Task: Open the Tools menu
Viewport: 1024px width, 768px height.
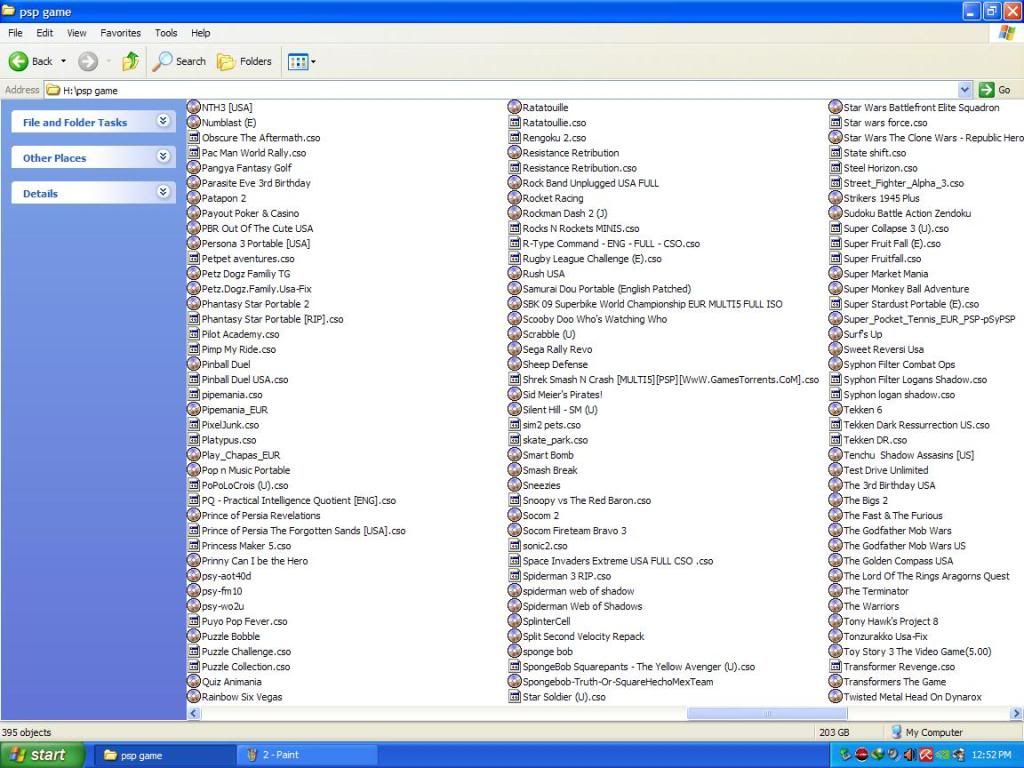Action: pyautogui.click(x=166, y=33)
